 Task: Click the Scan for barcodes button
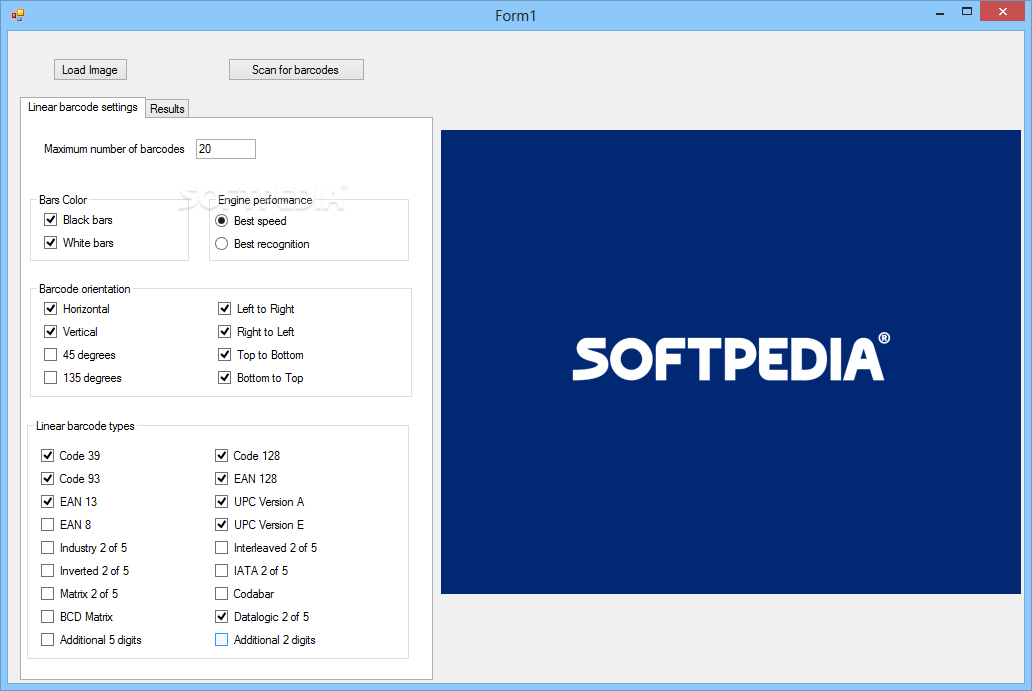[296, 70]
